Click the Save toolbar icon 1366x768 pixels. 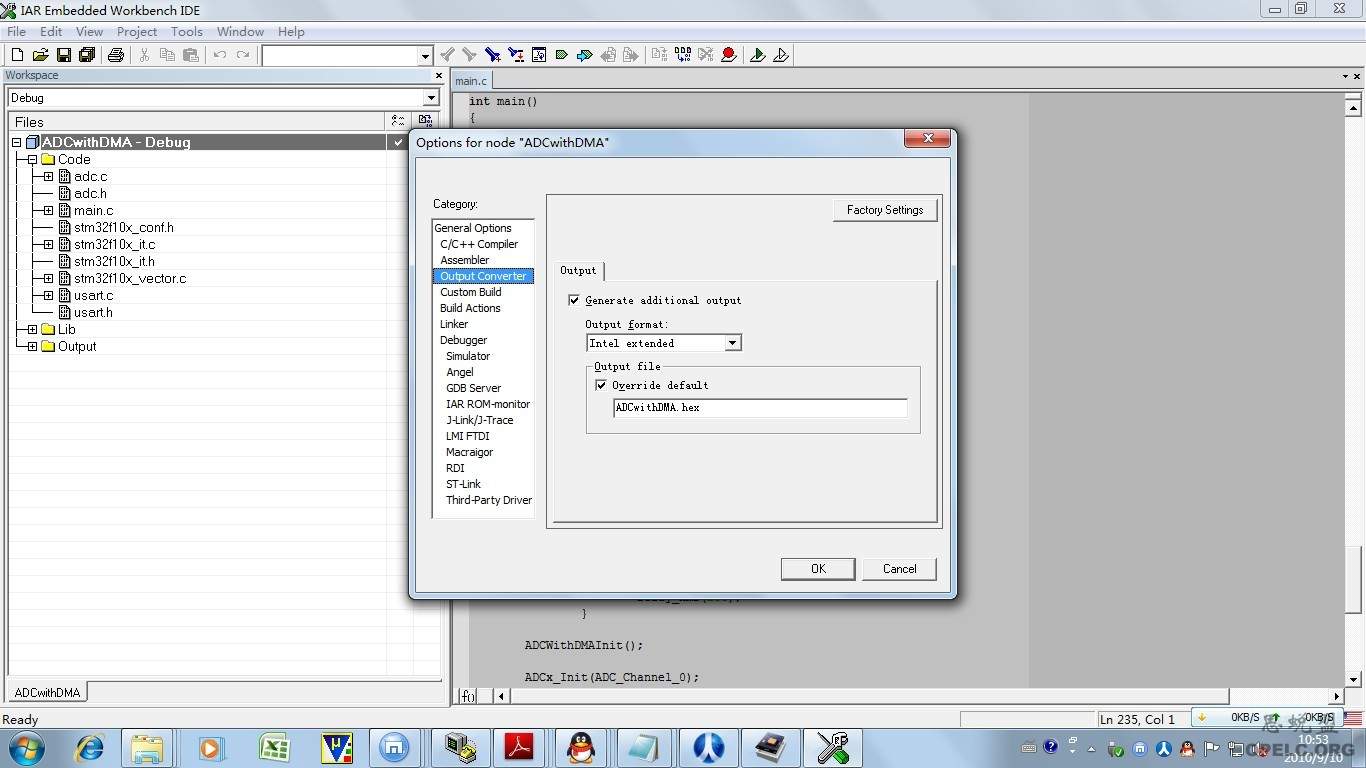pyautogui.click(x=63, y=55)
